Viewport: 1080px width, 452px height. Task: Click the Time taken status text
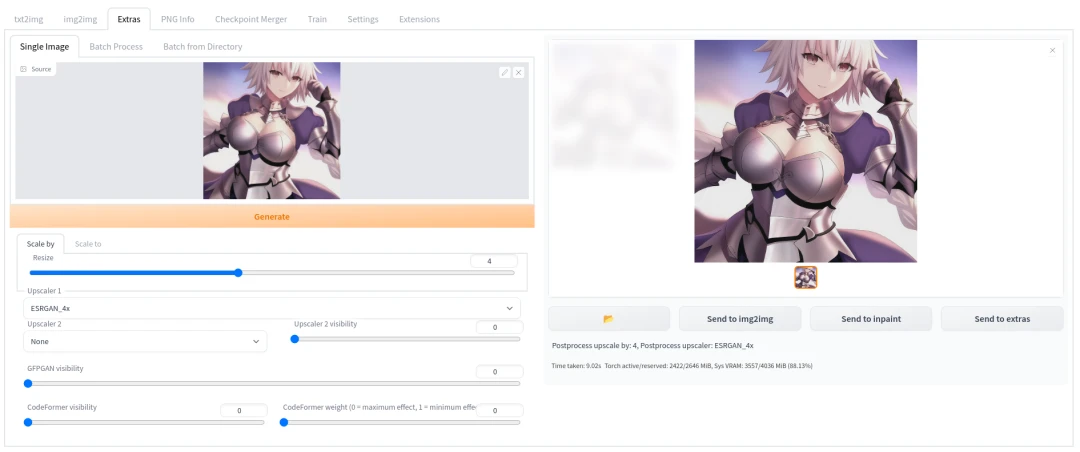click(682, 366)
